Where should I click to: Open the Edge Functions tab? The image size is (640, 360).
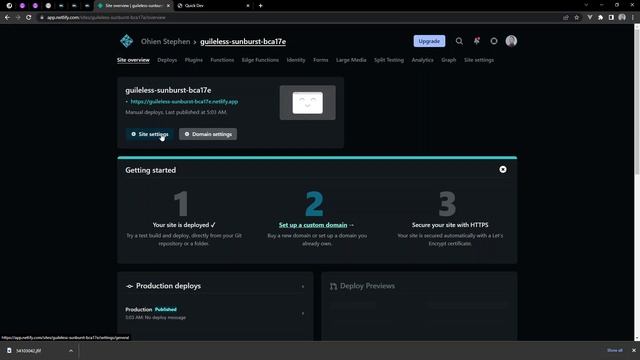click(260, 60)
